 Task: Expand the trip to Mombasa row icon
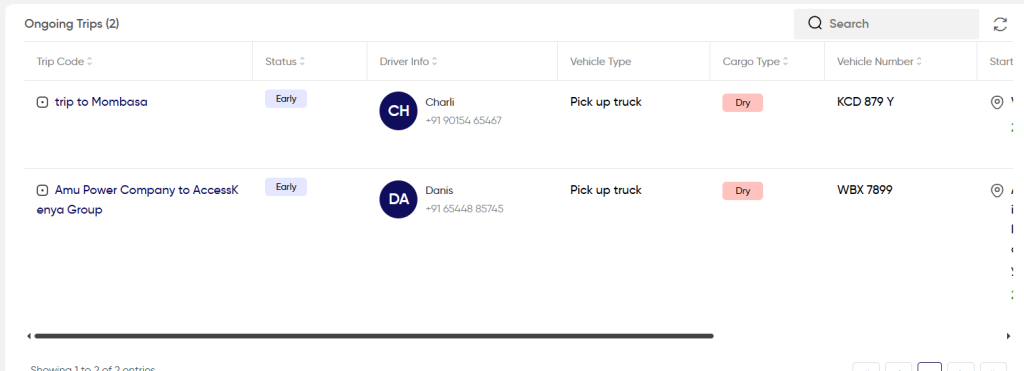coord(42,103)
